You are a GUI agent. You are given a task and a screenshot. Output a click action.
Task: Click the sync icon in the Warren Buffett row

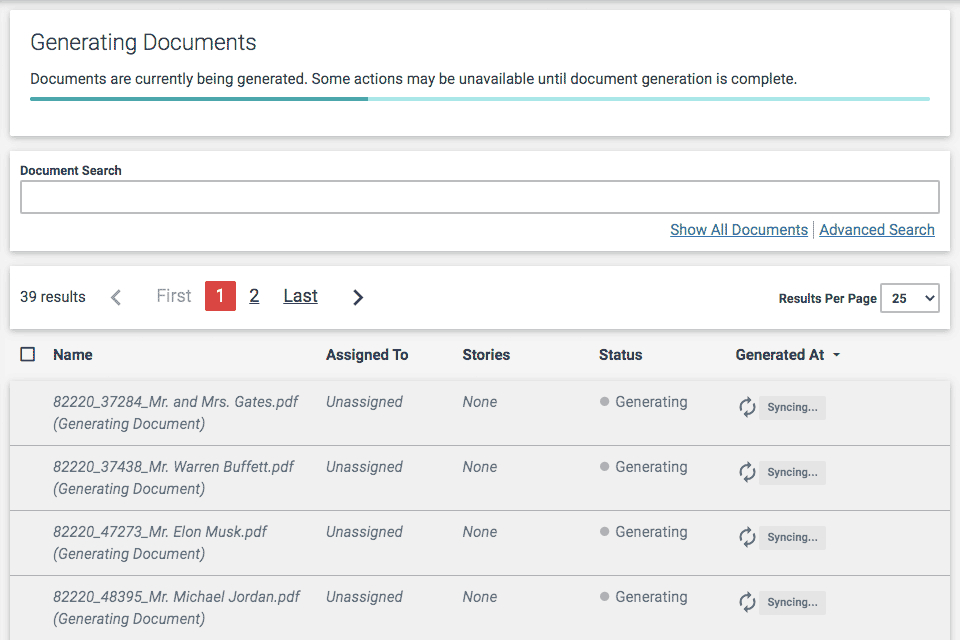pos(747,472)
